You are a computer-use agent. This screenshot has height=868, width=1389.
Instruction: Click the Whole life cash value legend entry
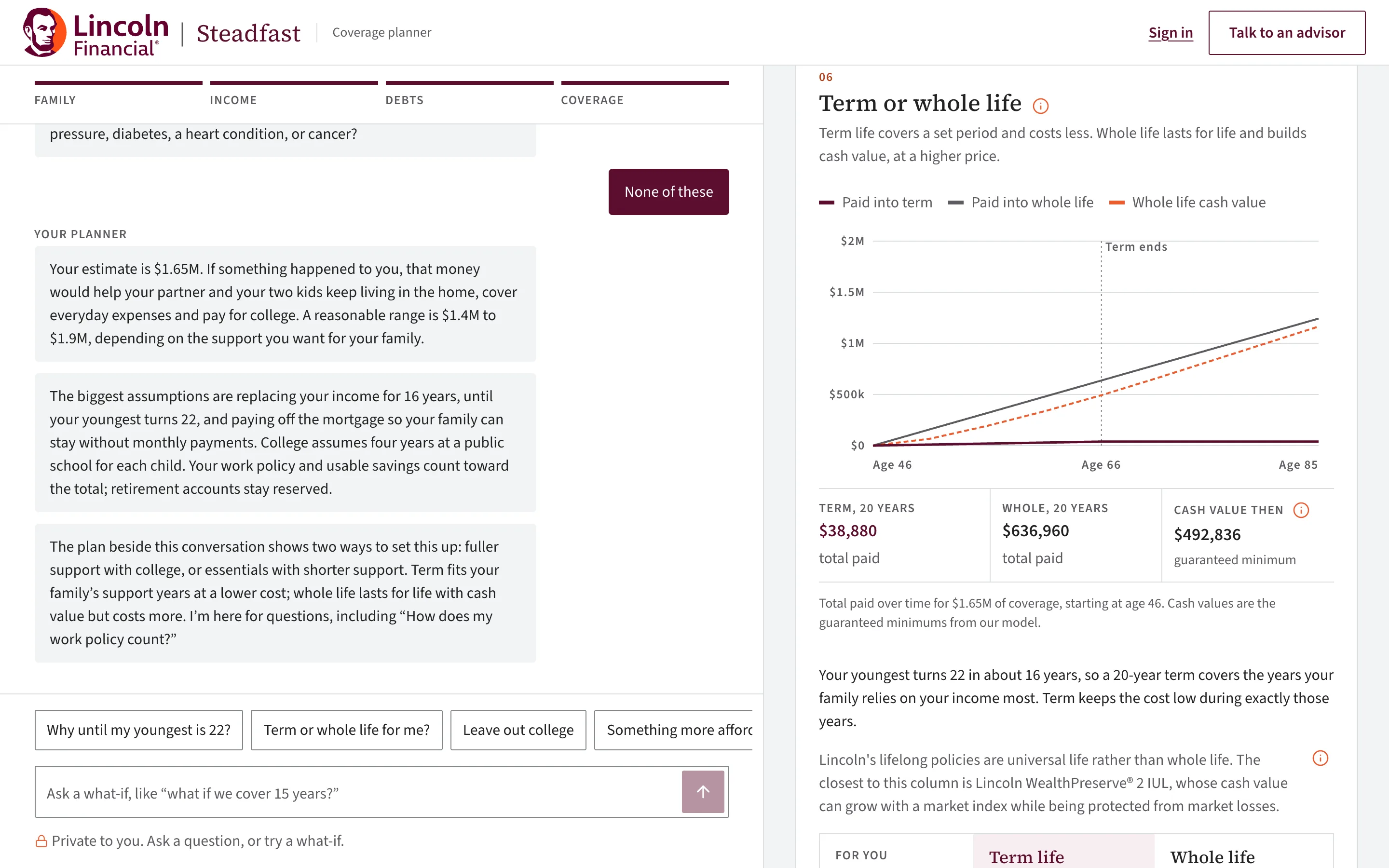click(x=1187, y=203)
